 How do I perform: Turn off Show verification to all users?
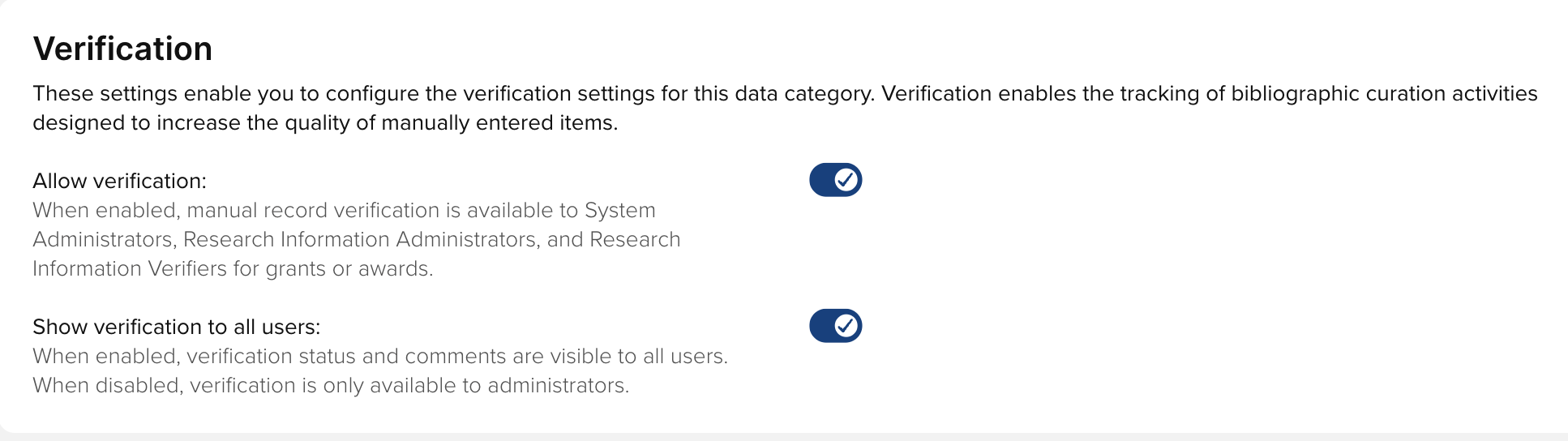point(835,326)
